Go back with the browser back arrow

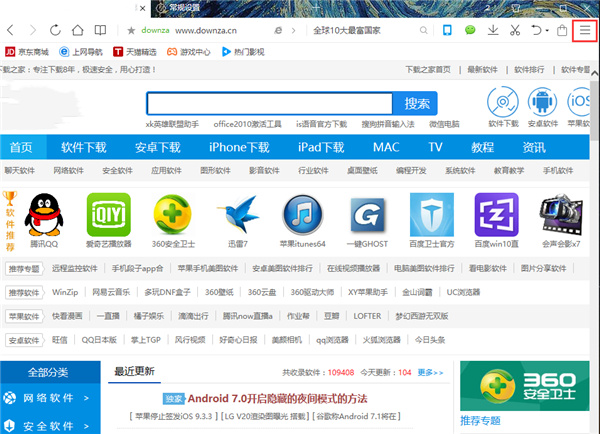pyautogui.click(x=10, y=30)
